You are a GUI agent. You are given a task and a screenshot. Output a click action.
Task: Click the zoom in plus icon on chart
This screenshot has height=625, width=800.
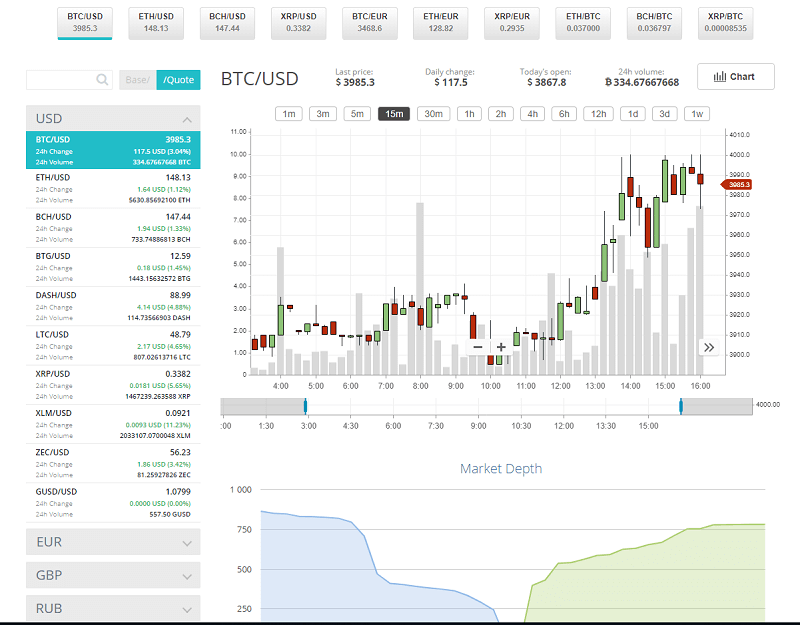click(501, 345)
